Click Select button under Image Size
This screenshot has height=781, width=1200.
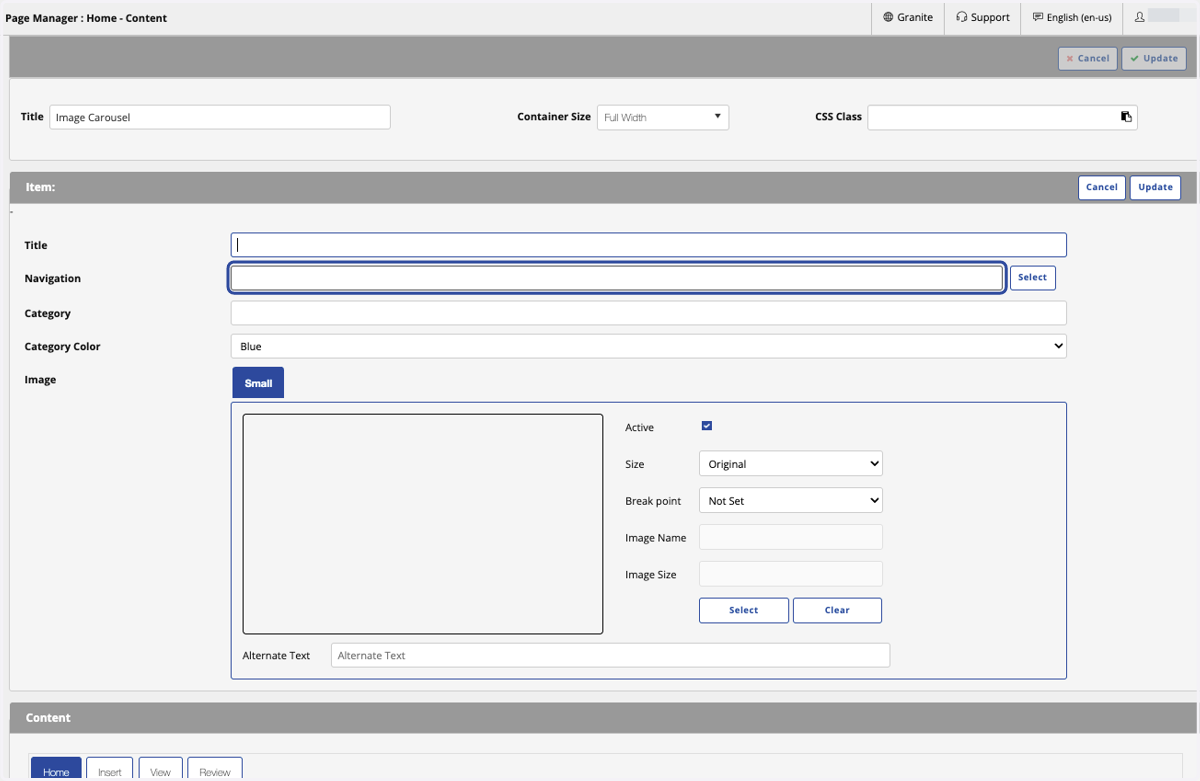(x=744, y=610)
